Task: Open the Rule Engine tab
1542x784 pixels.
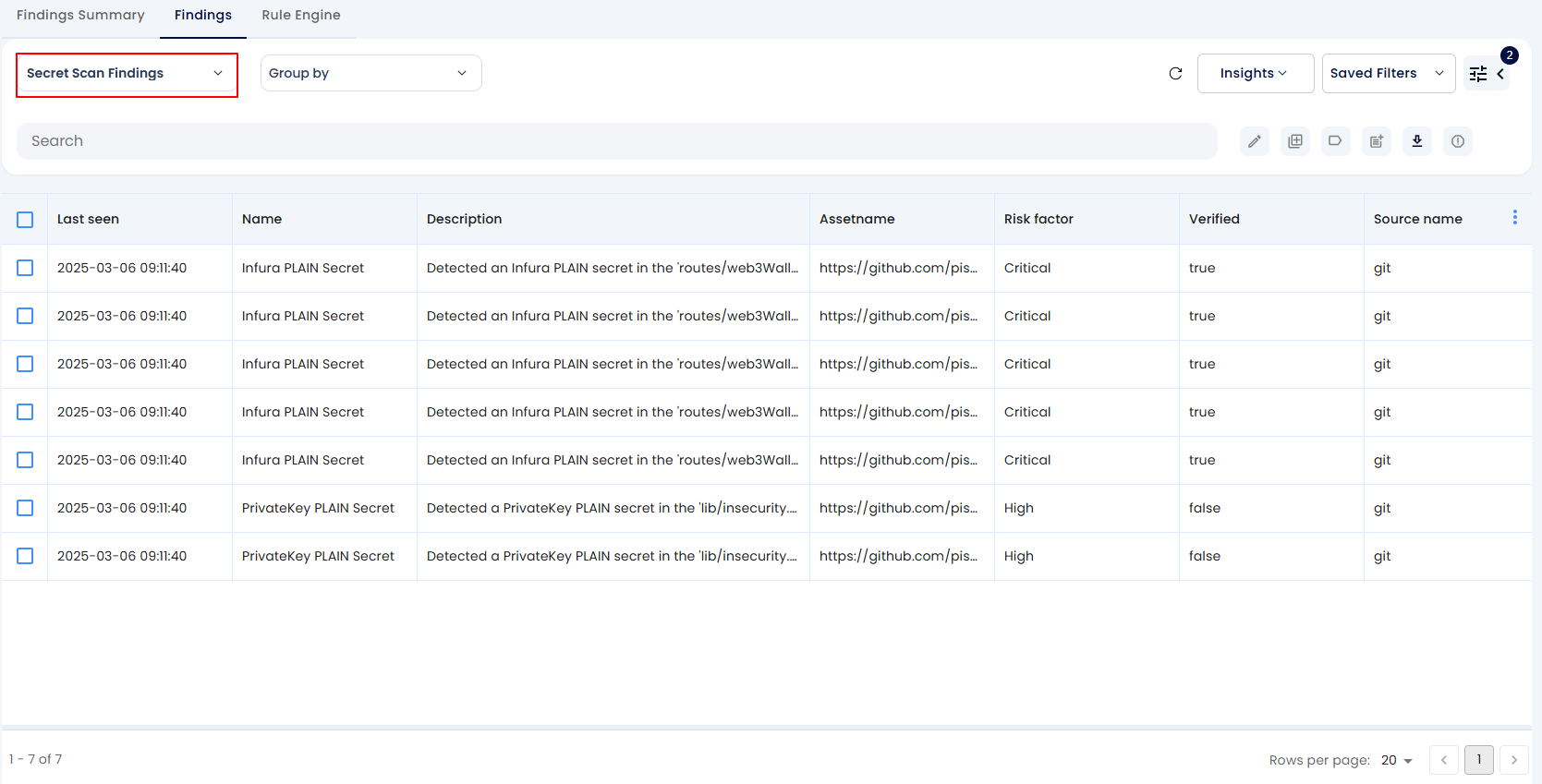Action: pyautogui.click(x=301, y=15)
